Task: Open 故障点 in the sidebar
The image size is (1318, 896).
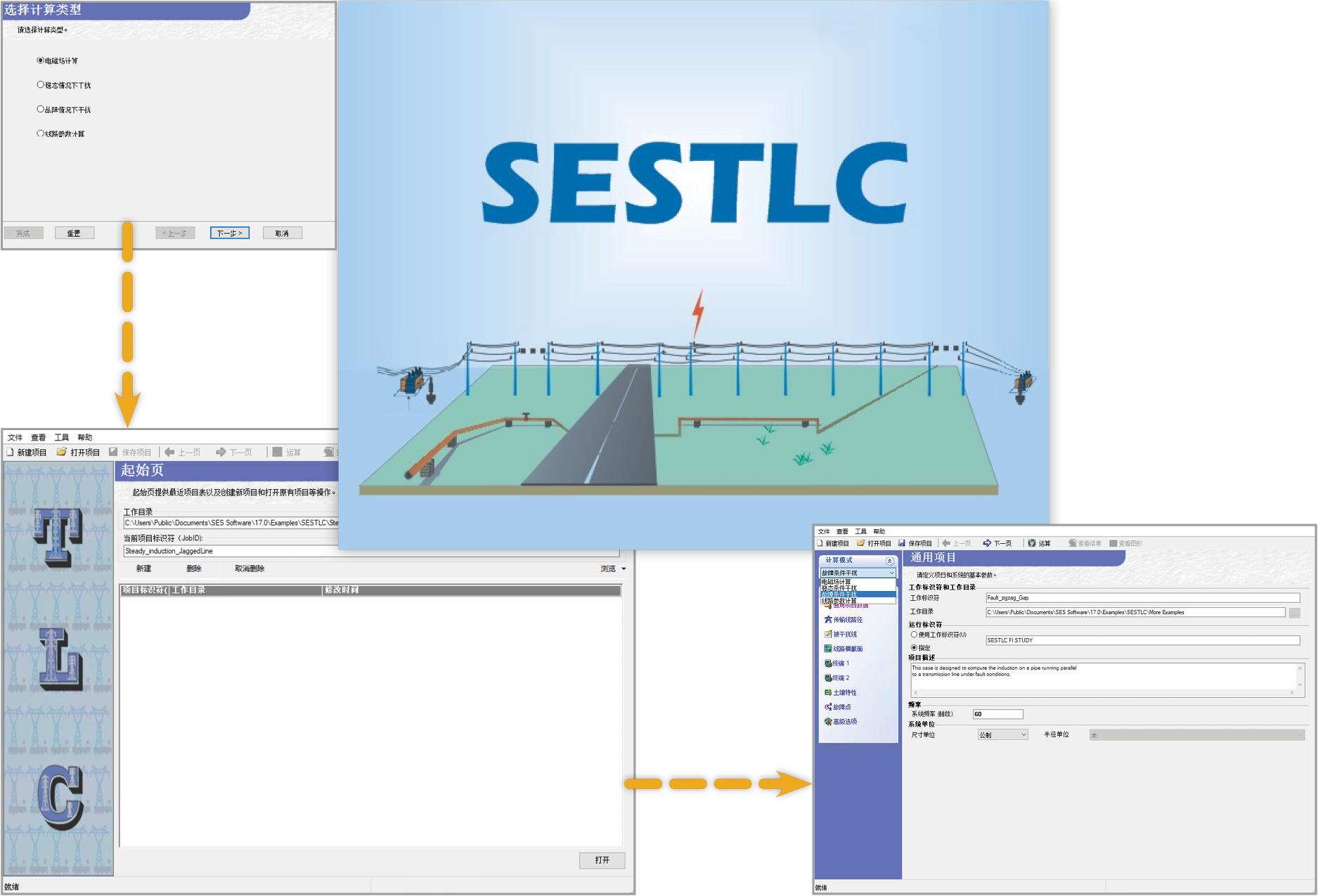Action: 838,707
